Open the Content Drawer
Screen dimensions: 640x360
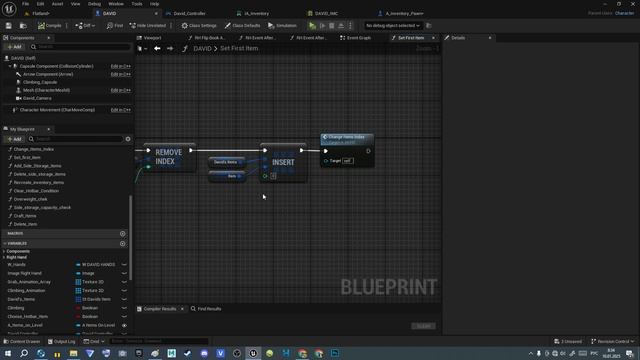(22, 341)
